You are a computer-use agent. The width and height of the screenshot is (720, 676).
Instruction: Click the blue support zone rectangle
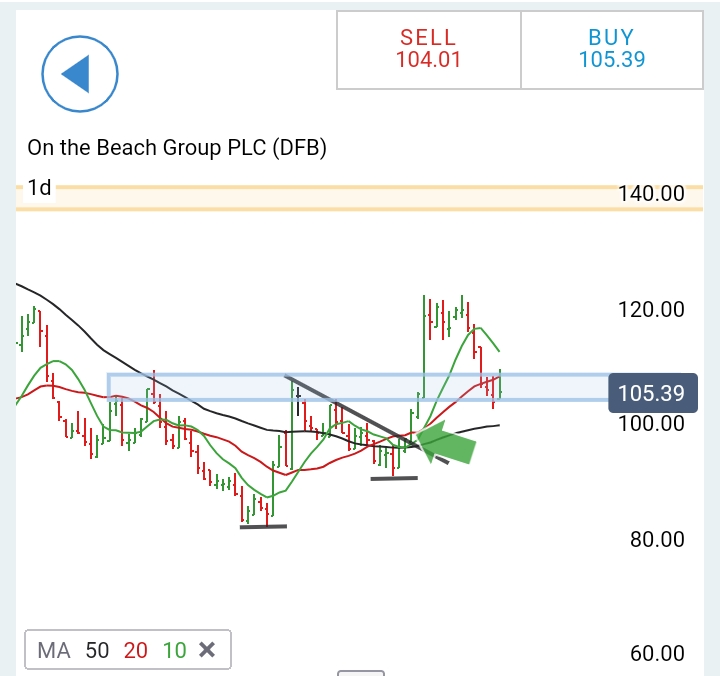click(358, 388)
